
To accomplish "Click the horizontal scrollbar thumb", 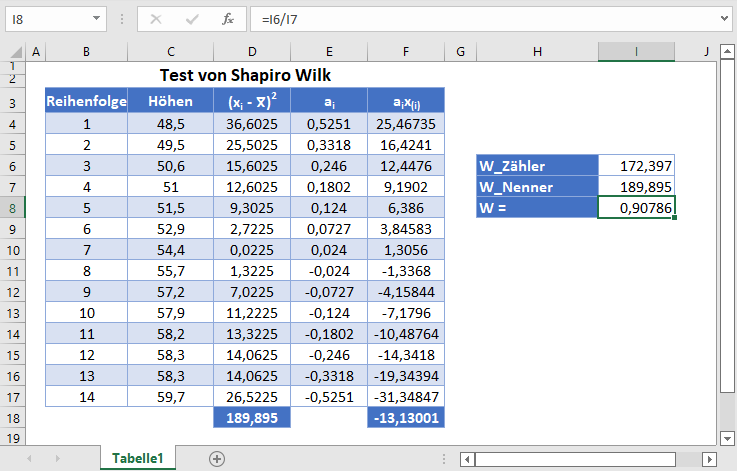I will (x=575, y=459).
